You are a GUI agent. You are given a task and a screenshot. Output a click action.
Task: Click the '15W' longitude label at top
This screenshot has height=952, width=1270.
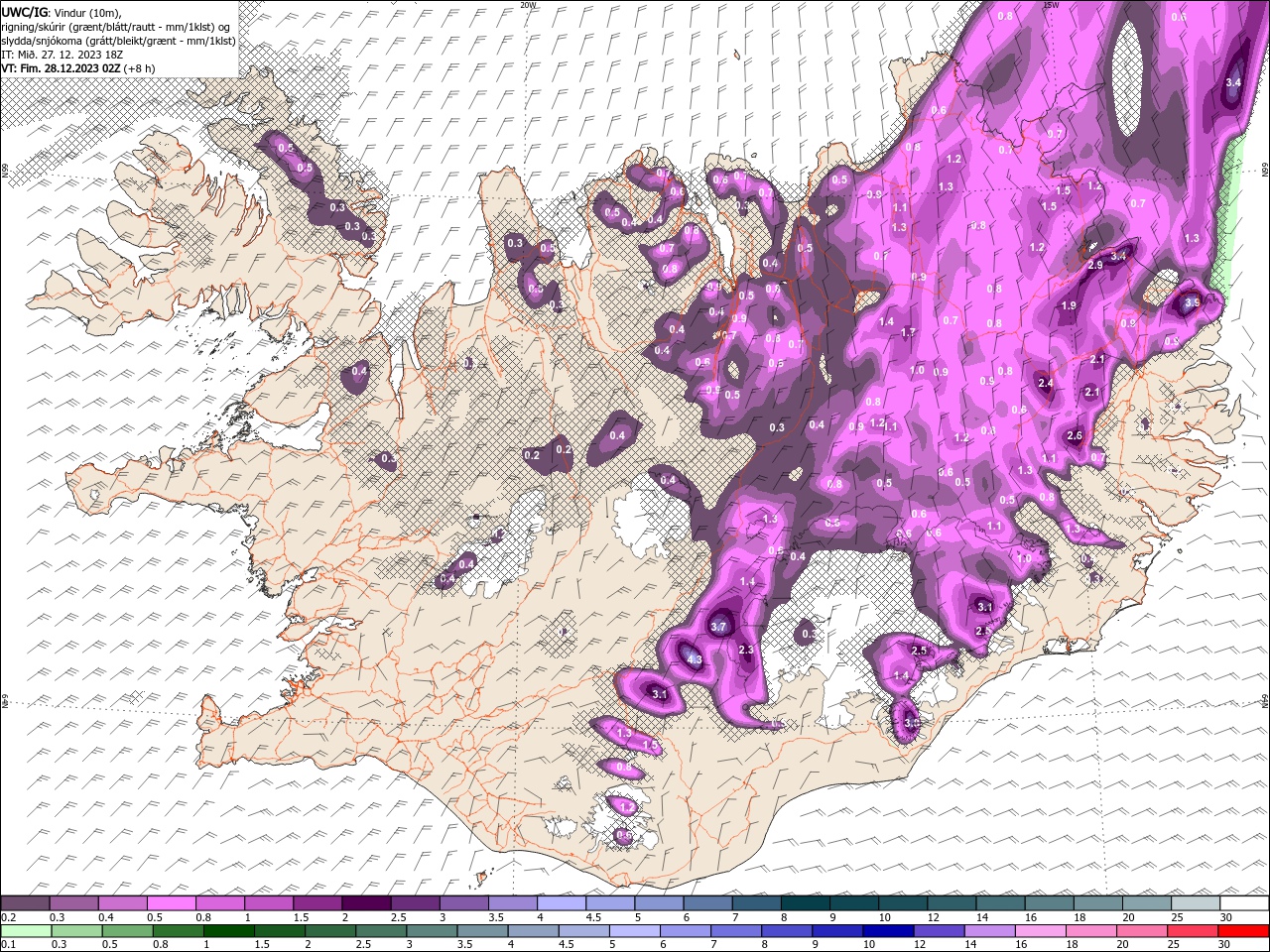tap(1051, 5)
